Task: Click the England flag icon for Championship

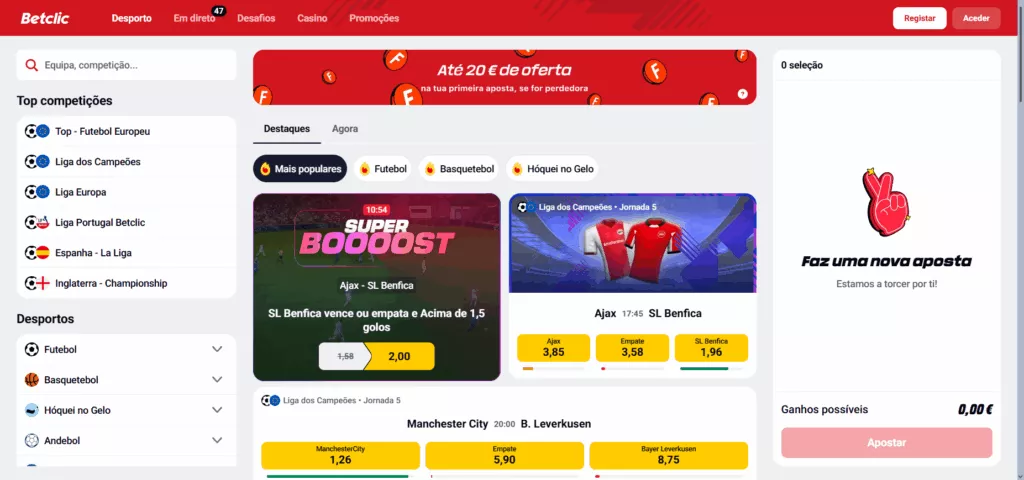Action: pyautogui.click(x=43, y=283)
